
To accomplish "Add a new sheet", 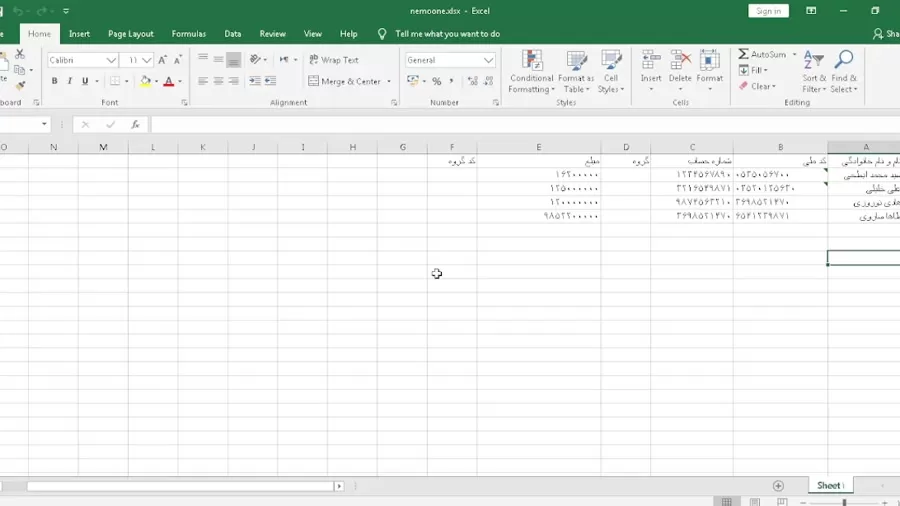I will (x=778, y=486).
